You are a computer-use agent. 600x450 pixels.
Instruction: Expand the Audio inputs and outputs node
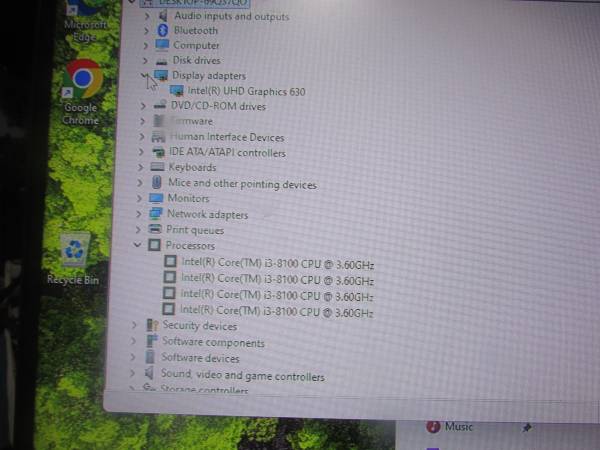point(147,16)
